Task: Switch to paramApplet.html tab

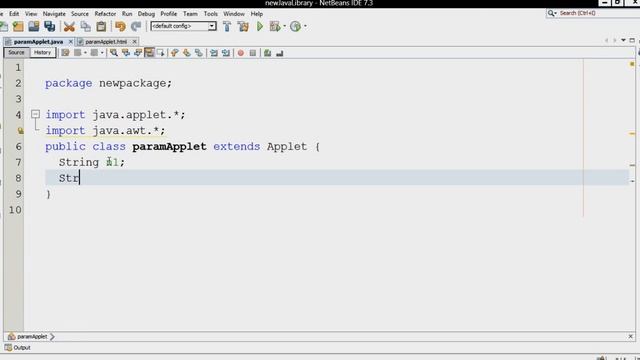Action: pos(106,42)
